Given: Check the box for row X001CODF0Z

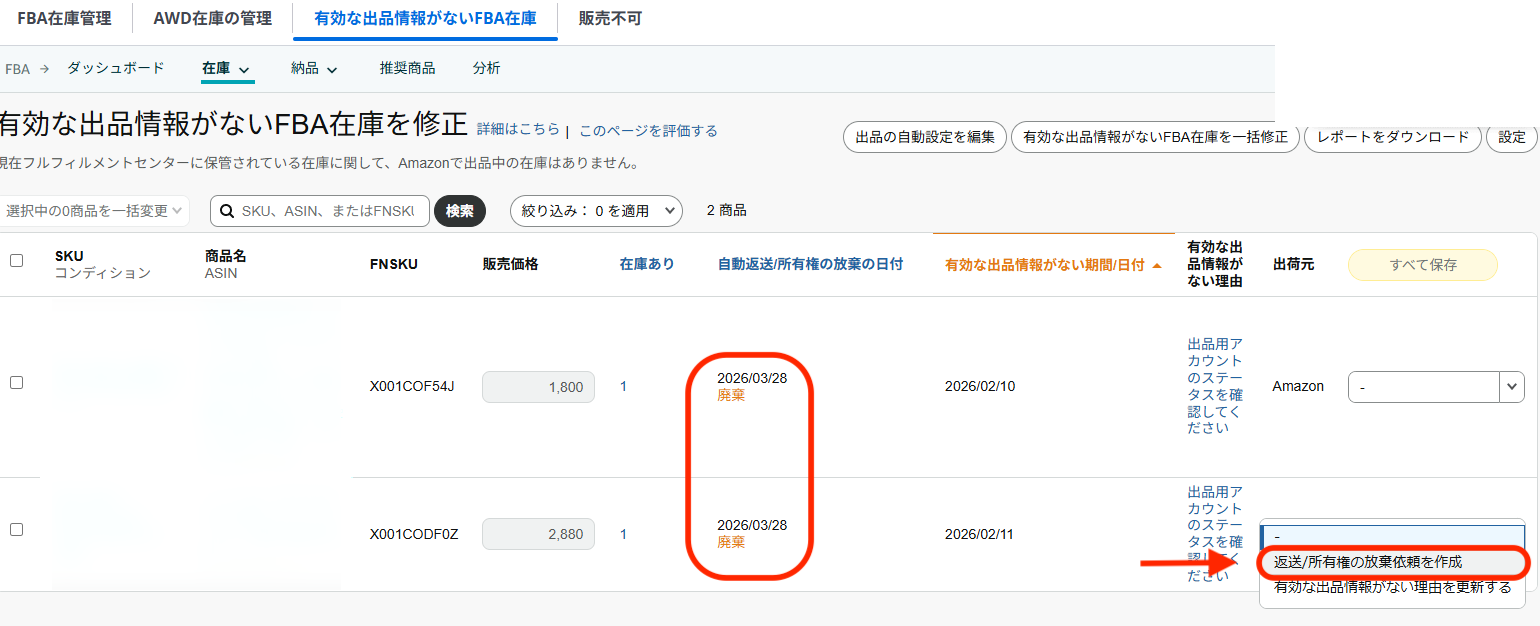Looking at the screenshot, I should click(16, 529).
